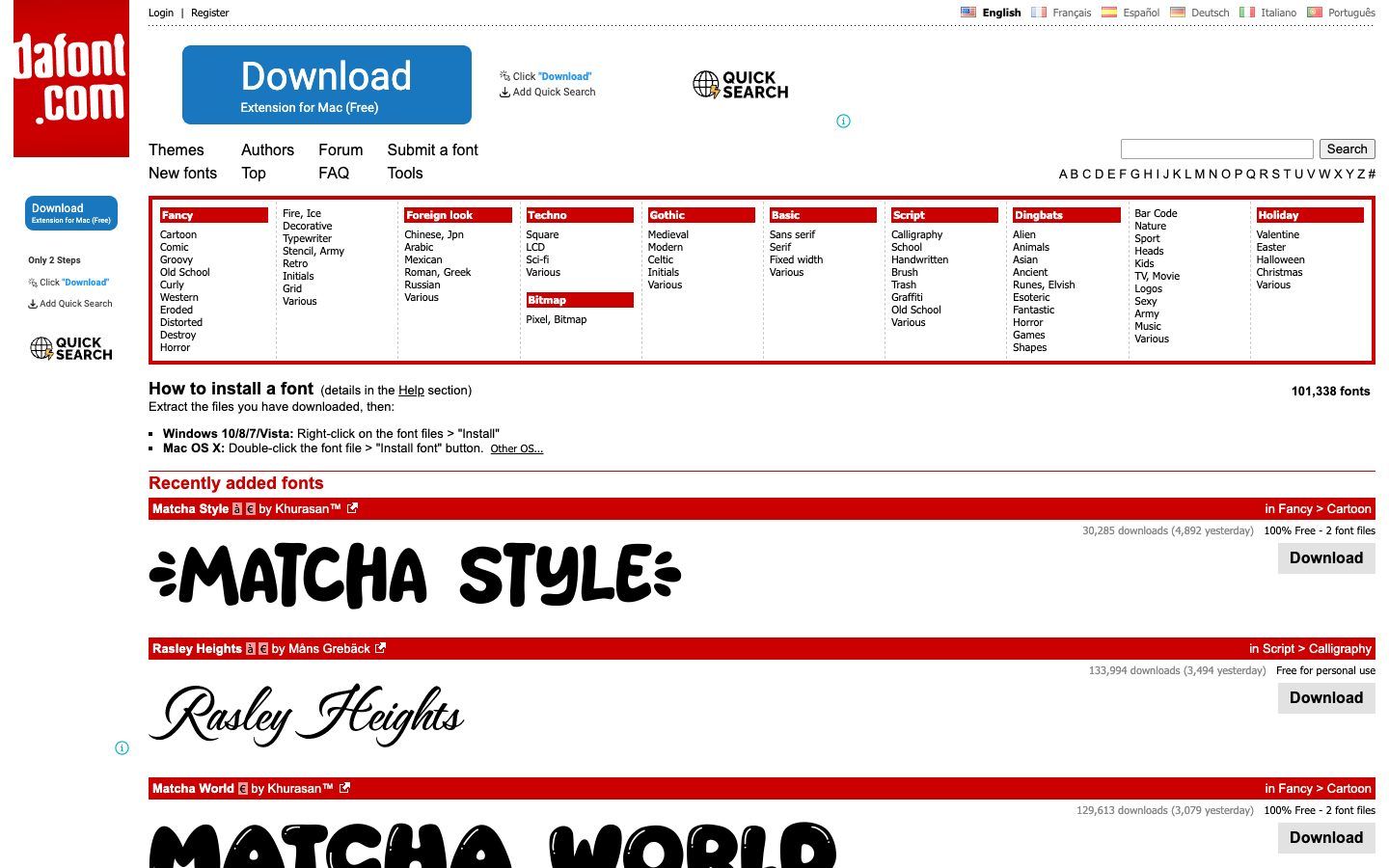Click the accents icon next to Matcha Style

coord(237,509)
